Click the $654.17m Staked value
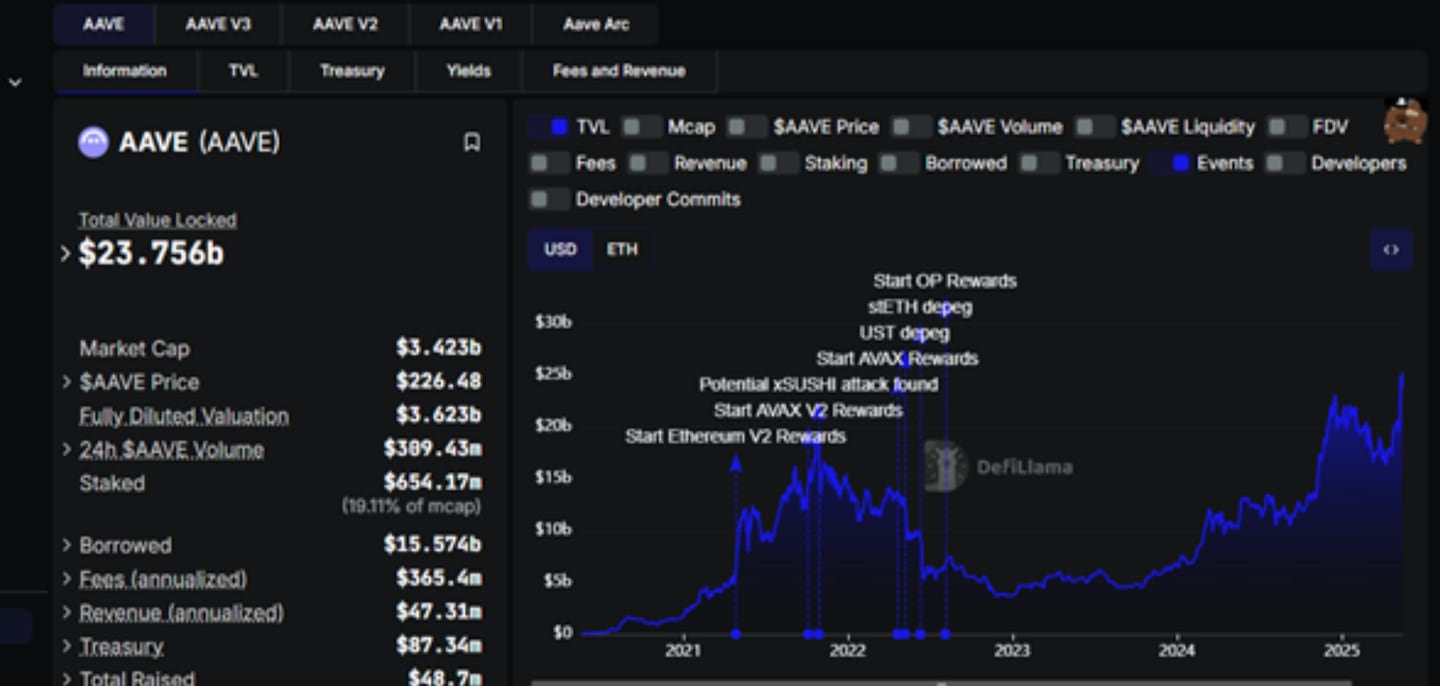This screenshot has height=686, width=1440. pos(432,484)
